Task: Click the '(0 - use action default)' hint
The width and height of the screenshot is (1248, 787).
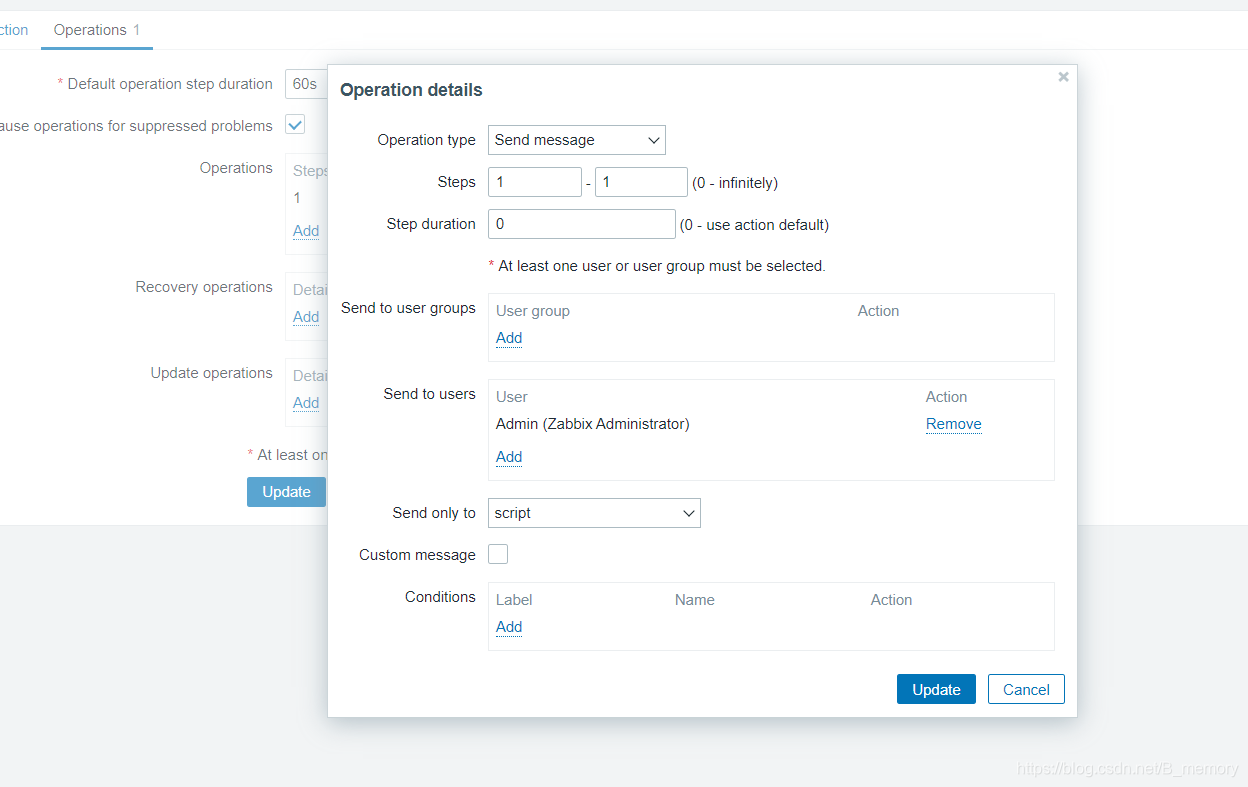Action: (x=754, y=225)
